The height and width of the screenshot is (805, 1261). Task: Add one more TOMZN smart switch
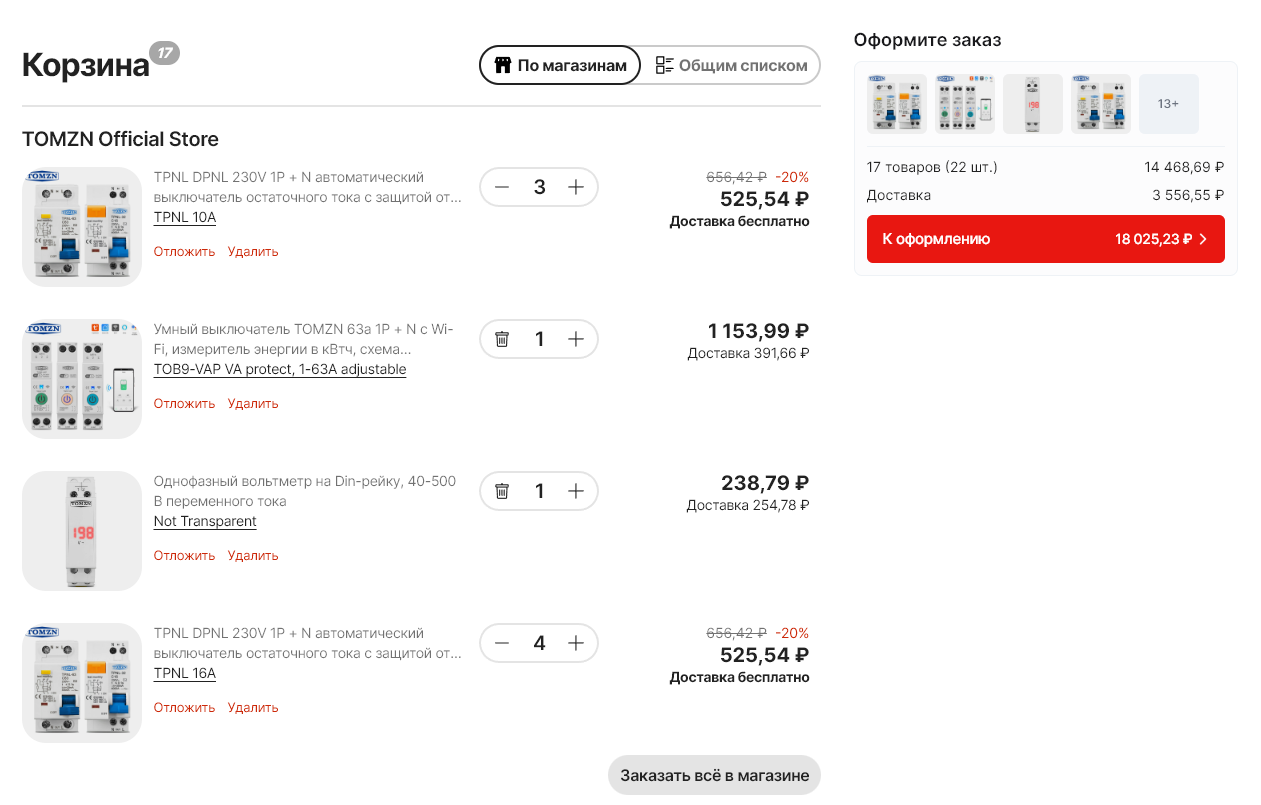[576, 339]
